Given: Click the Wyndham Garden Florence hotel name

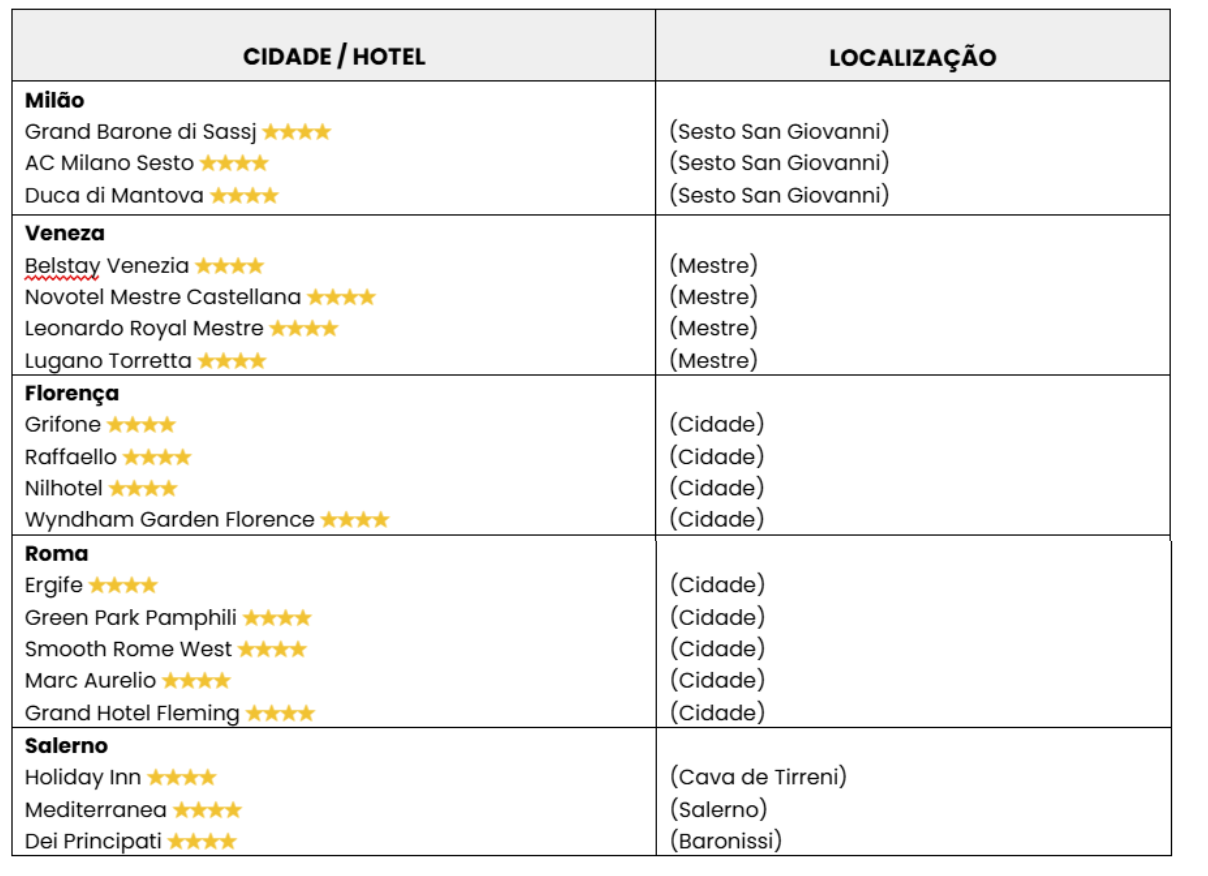Looking at the screenshot, I should coord(170,519).
